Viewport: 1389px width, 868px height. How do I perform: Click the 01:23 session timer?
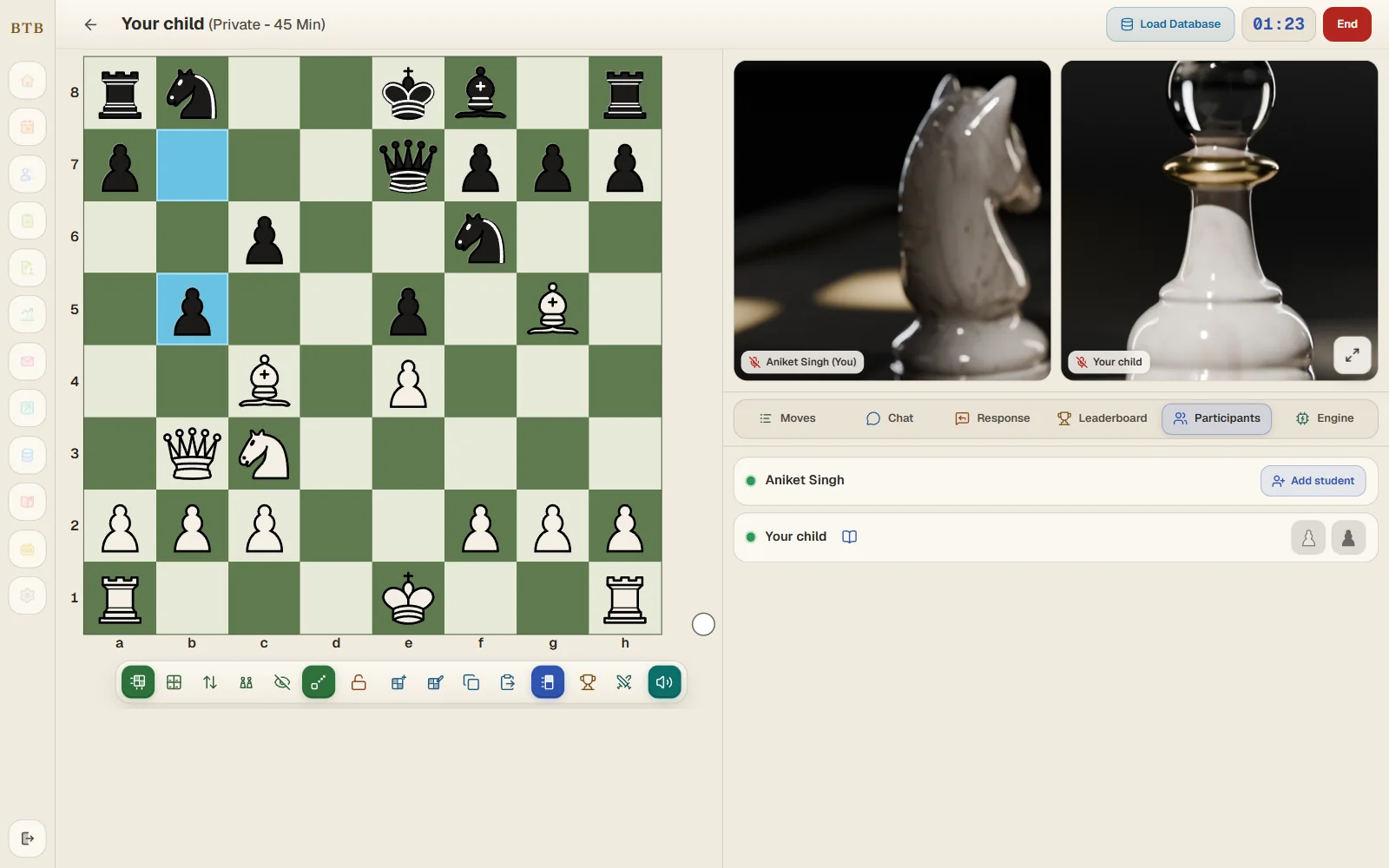pos(1279,24)
